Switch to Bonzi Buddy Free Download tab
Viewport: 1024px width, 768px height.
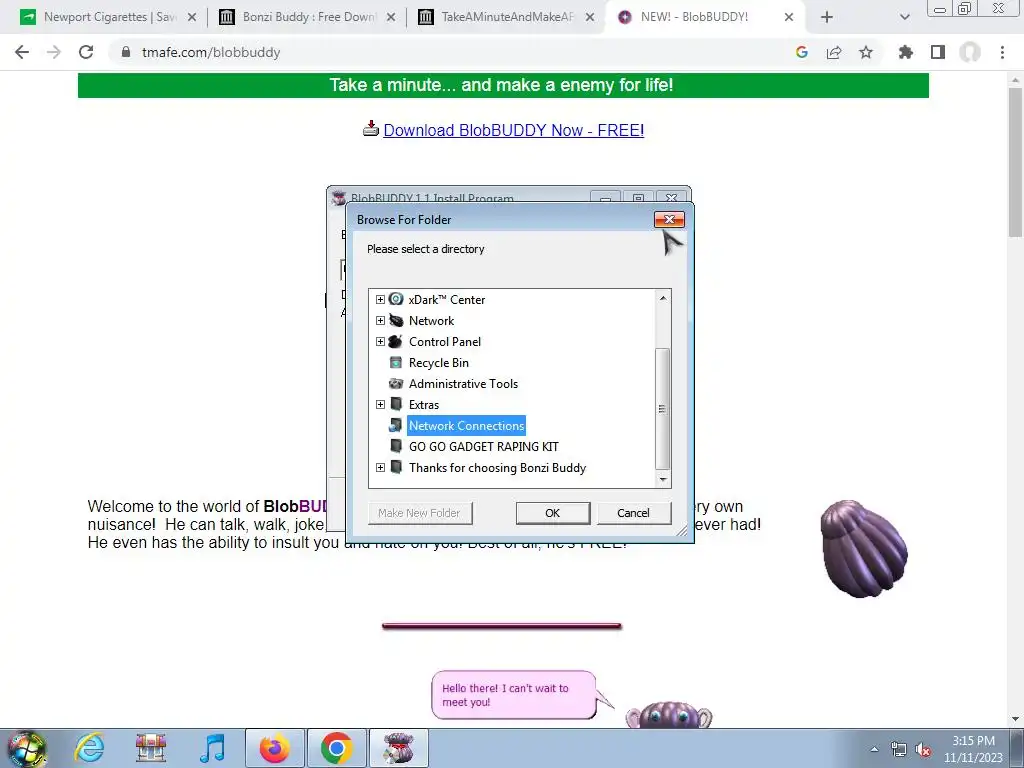[x=309, y=17]
